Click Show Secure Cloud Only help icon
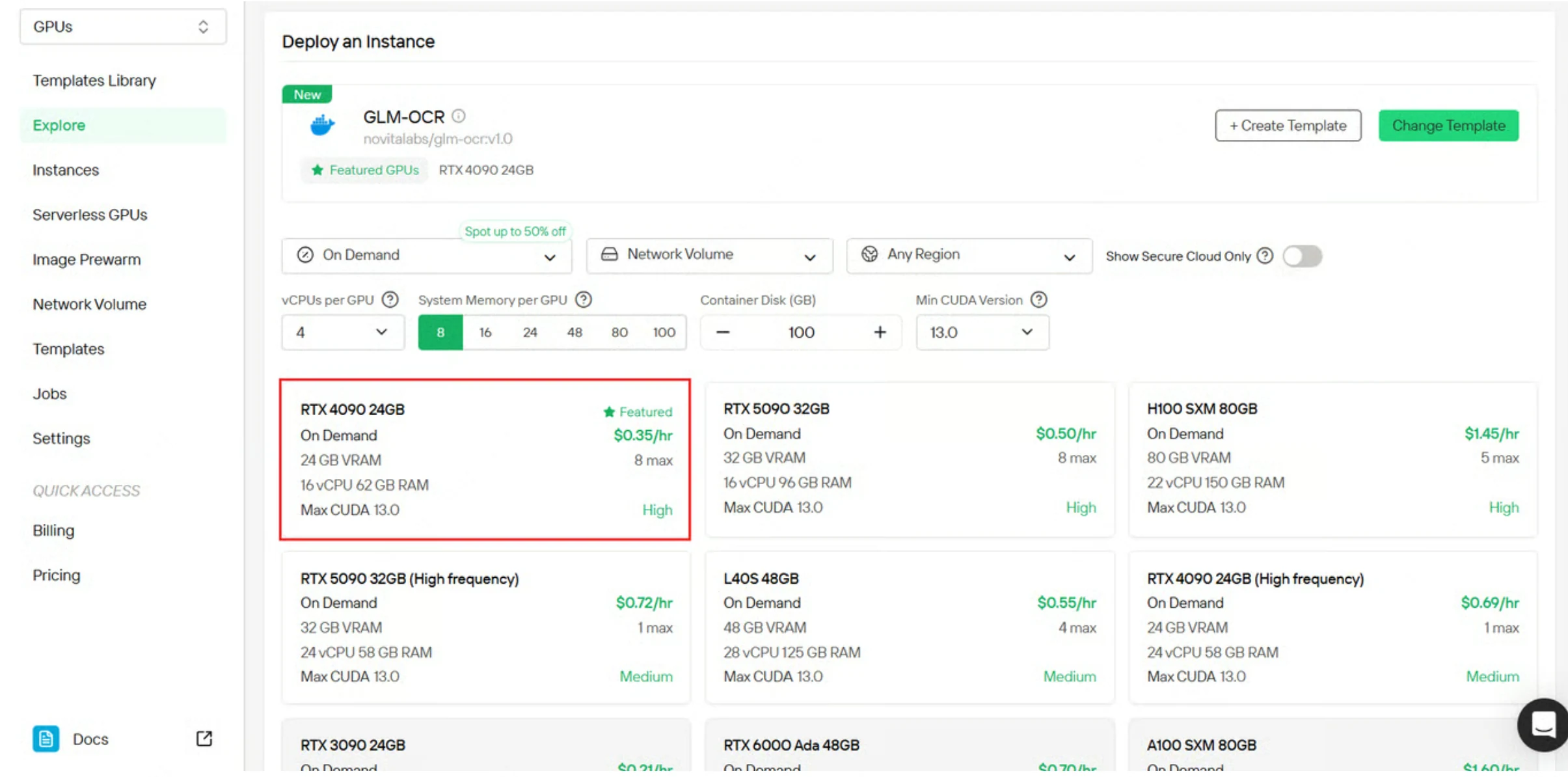Screen dimensions: 1568x777 [1265, 256]
